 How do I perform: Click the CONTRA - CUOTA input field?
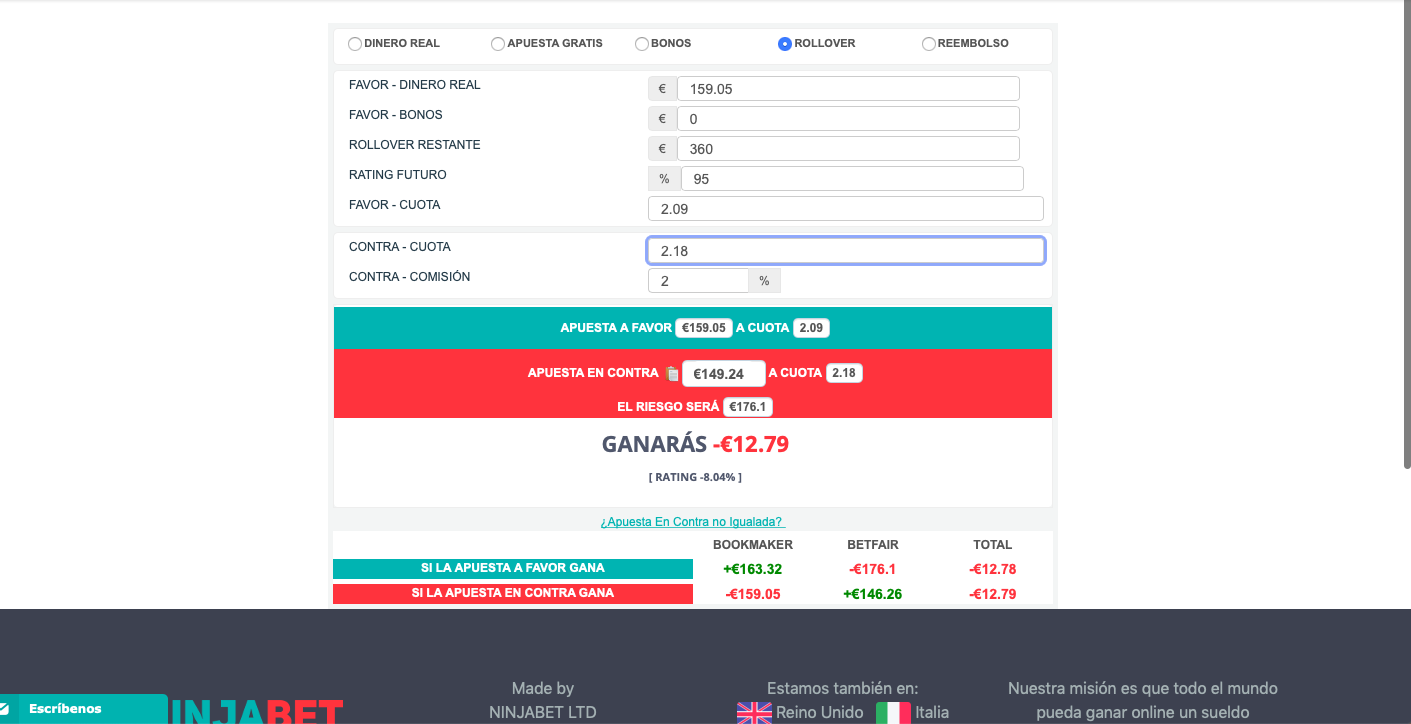point(846,251)
